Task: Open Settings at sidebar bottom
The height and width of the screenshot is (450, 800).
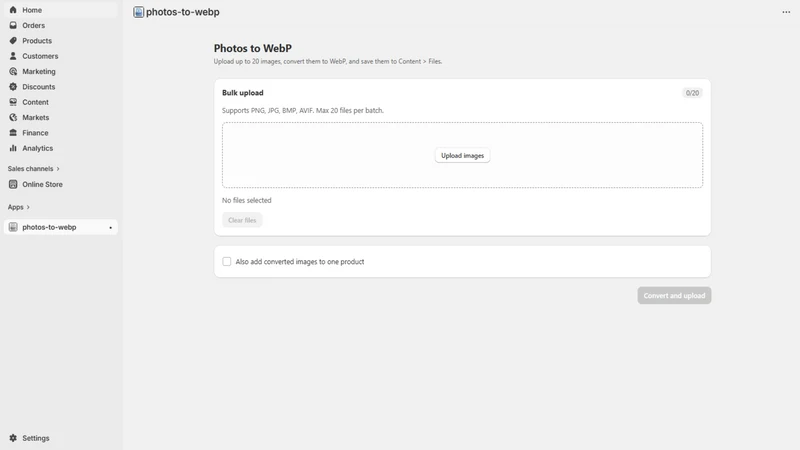Action: [60, 438]
